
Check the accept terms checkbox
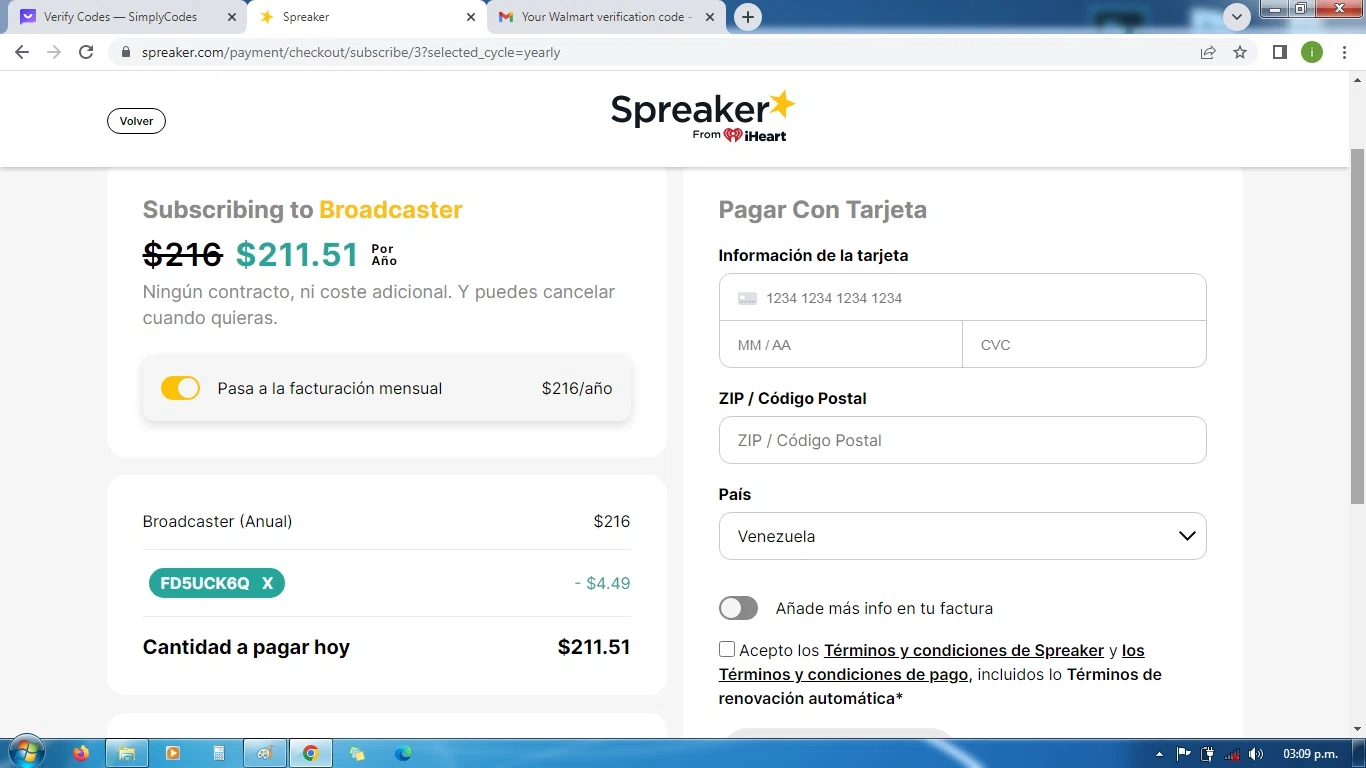tap(727, 649)
